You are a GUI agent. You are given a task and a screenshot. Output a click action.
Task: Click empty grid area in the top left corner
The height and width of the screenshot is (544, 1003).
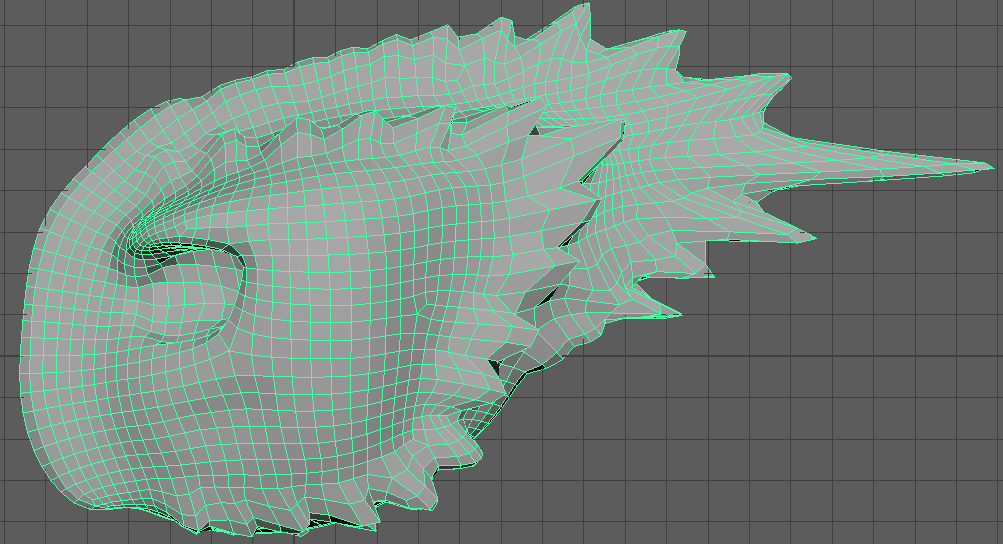[x=51, y=38]
